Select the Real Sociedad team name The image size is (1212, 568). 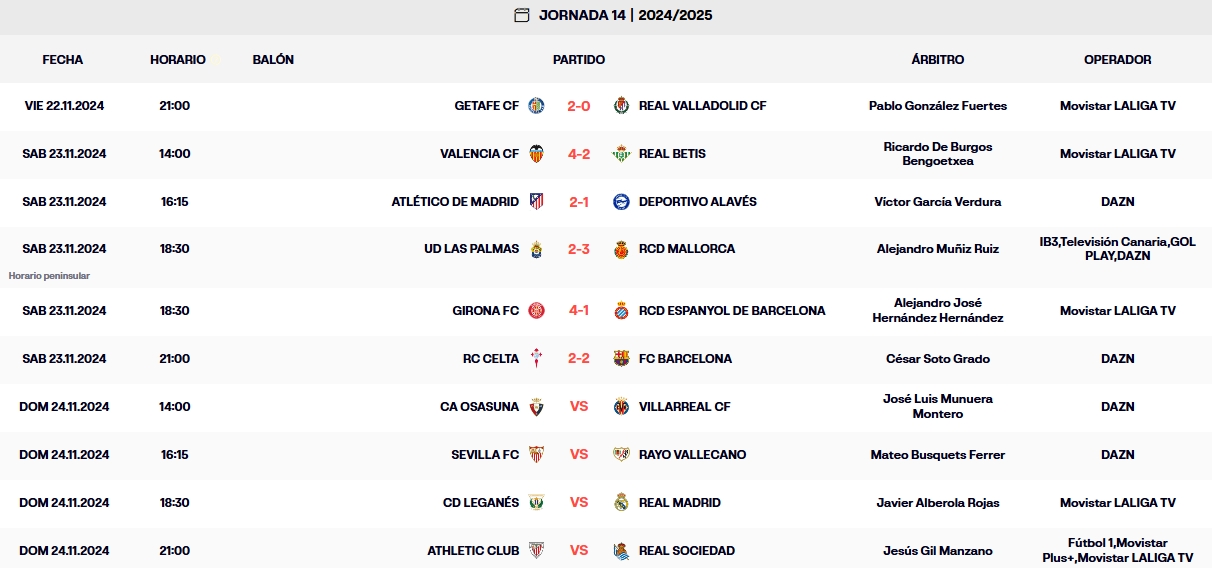coord(686,551)
